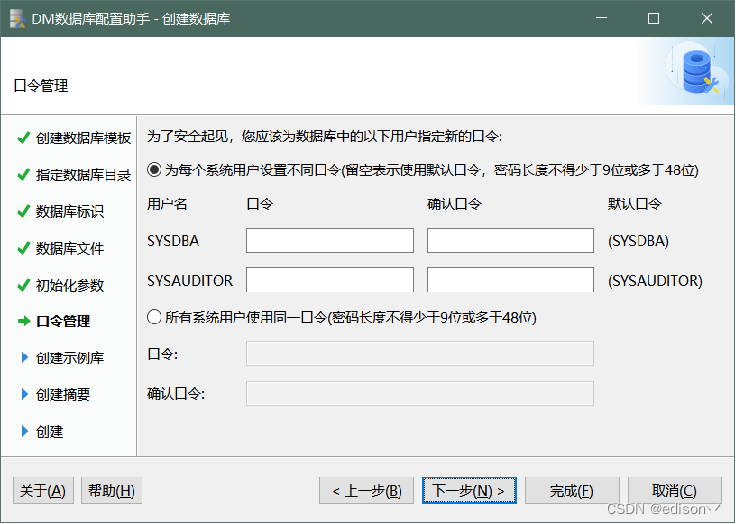Click the SYSDBA user name label

173,240
